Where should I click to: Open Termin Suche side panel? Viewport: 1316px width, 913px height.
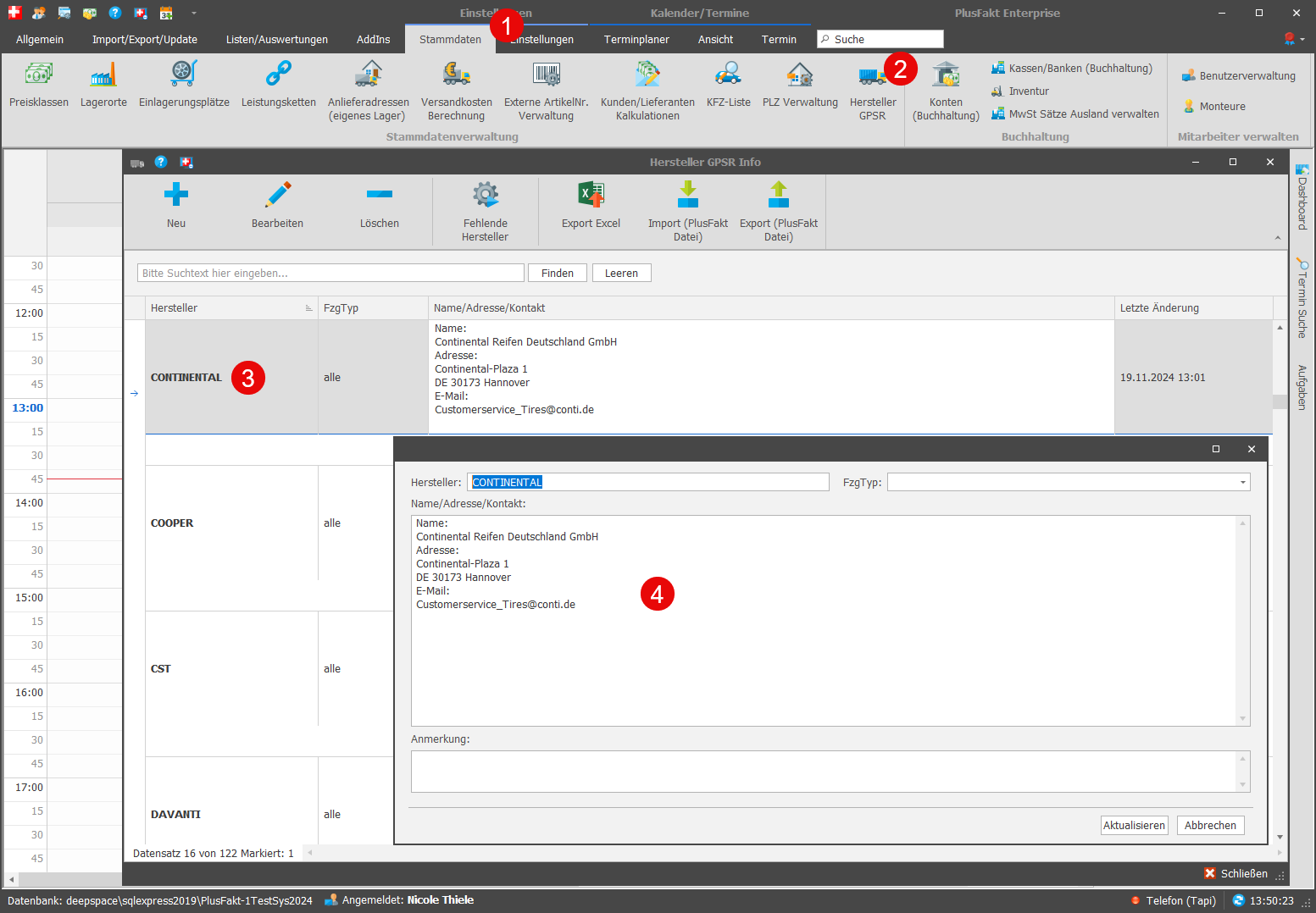tap(1302, 299)
